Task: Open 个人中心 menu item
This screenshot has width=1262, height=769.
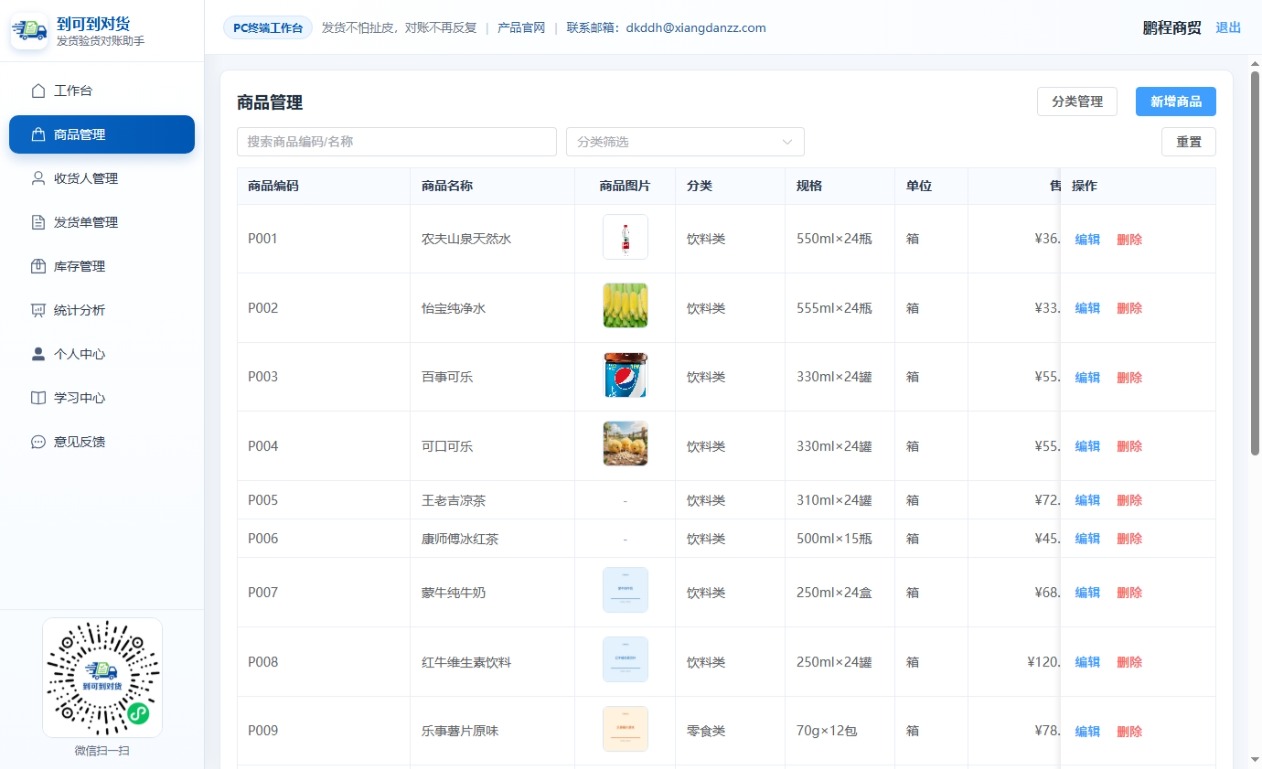Action: pos(102,354)
